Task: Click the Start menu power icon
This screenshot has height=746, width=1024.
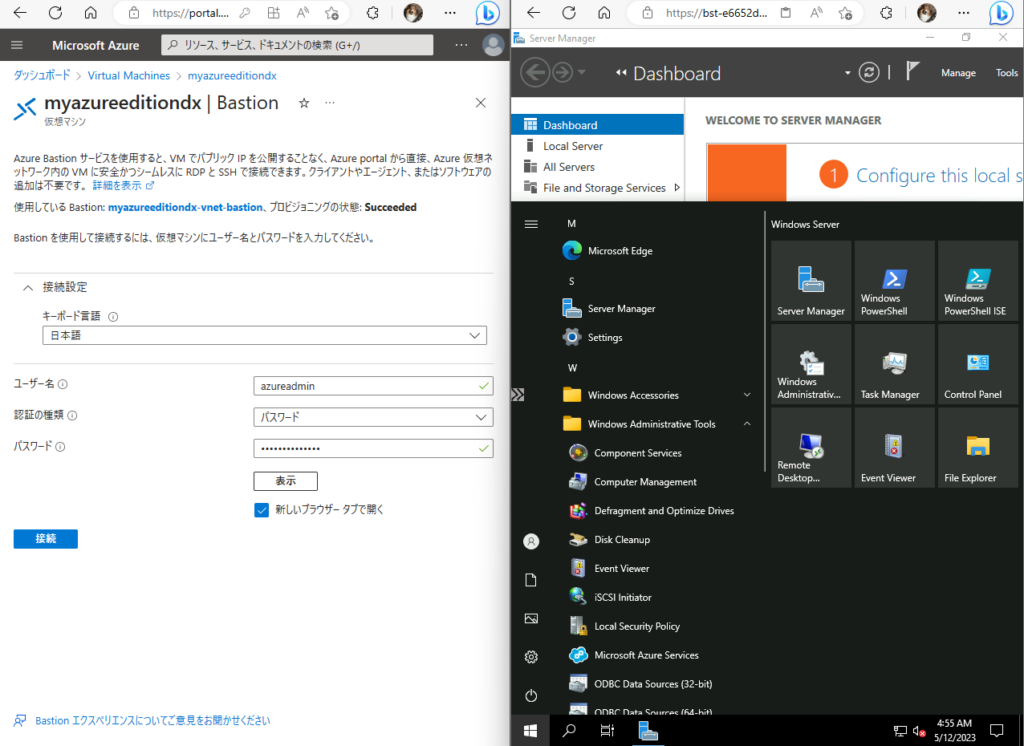Action: [531, 695]
